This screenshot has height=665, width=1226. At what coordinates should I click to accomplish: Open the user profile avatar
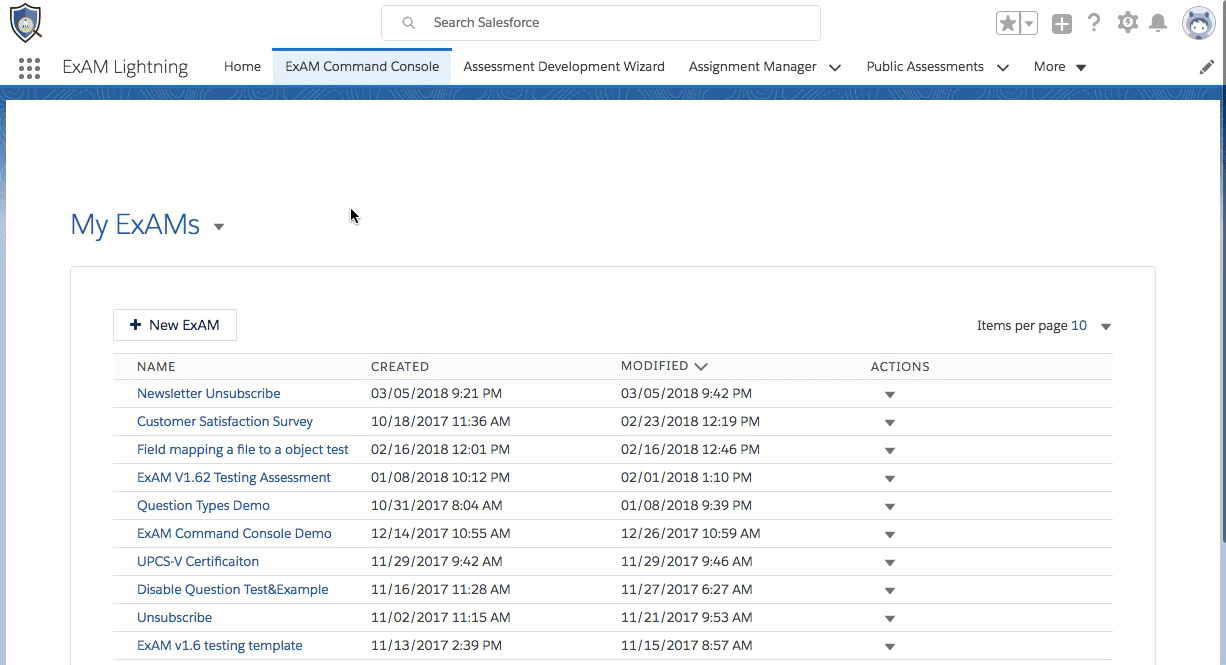point(1198,23)
